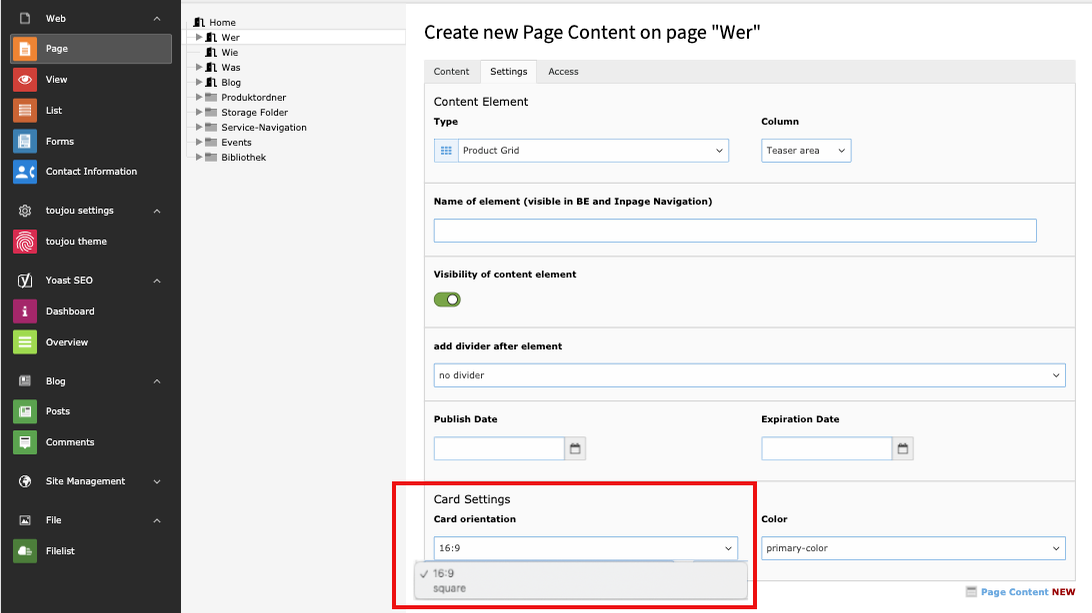Open Publish Date calendar picker
The image size is (1092, 613).
(575, 449)
